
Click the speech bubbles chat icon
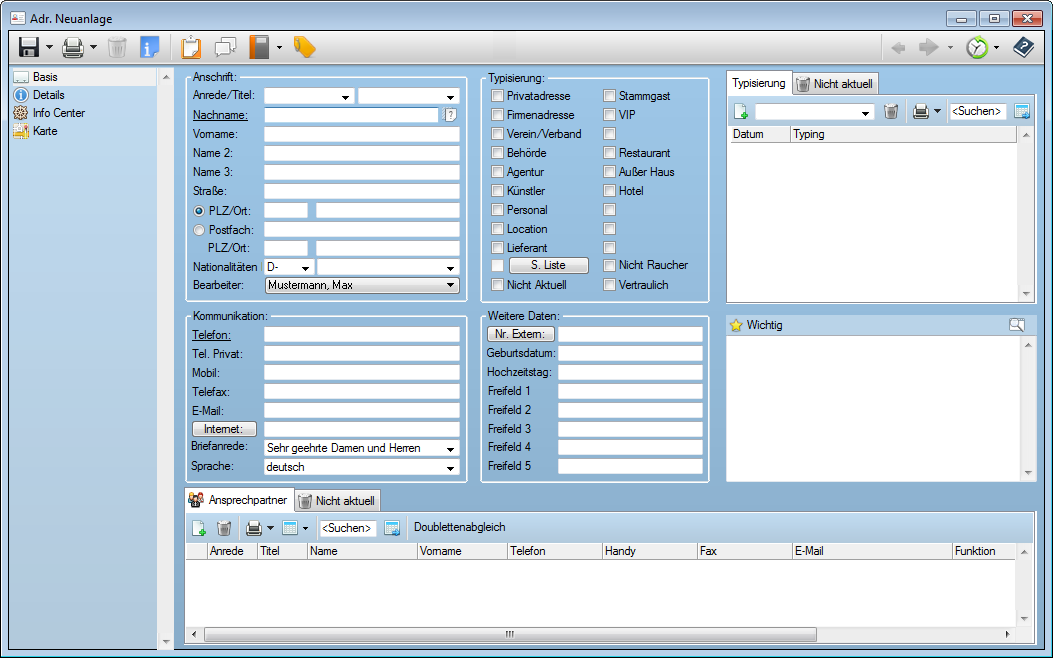pyautogui.click(x=225, y=47)
